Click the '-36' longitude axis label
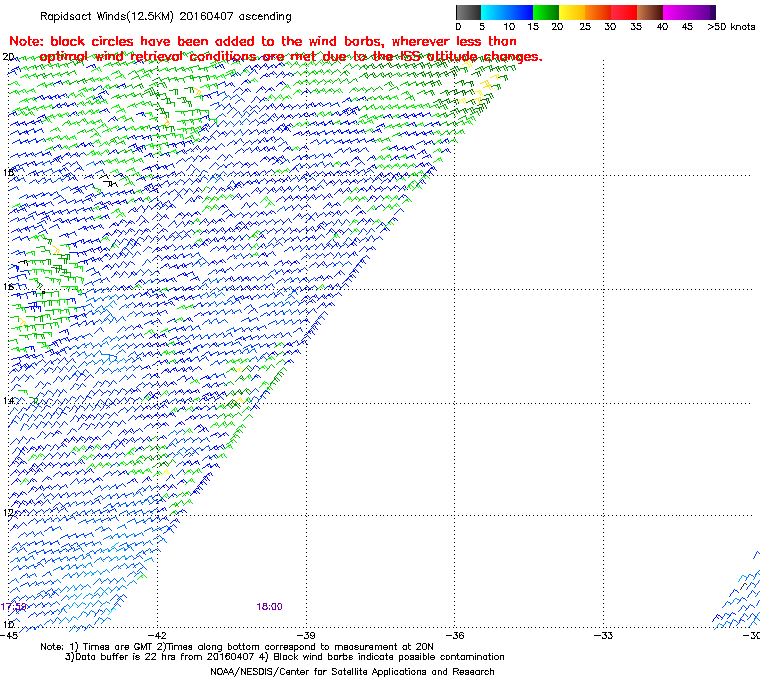This screenshot has height=688, width=760. point(454,635)
